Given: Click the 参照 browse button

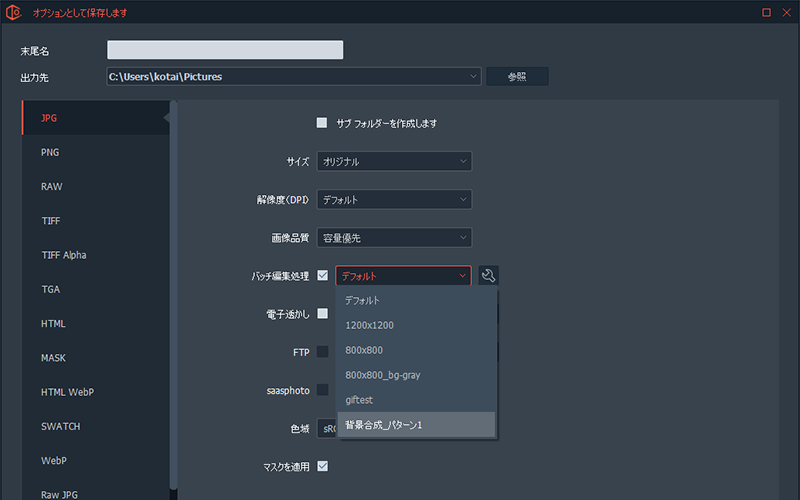Looking at the screenshot, I should [516, 76].
